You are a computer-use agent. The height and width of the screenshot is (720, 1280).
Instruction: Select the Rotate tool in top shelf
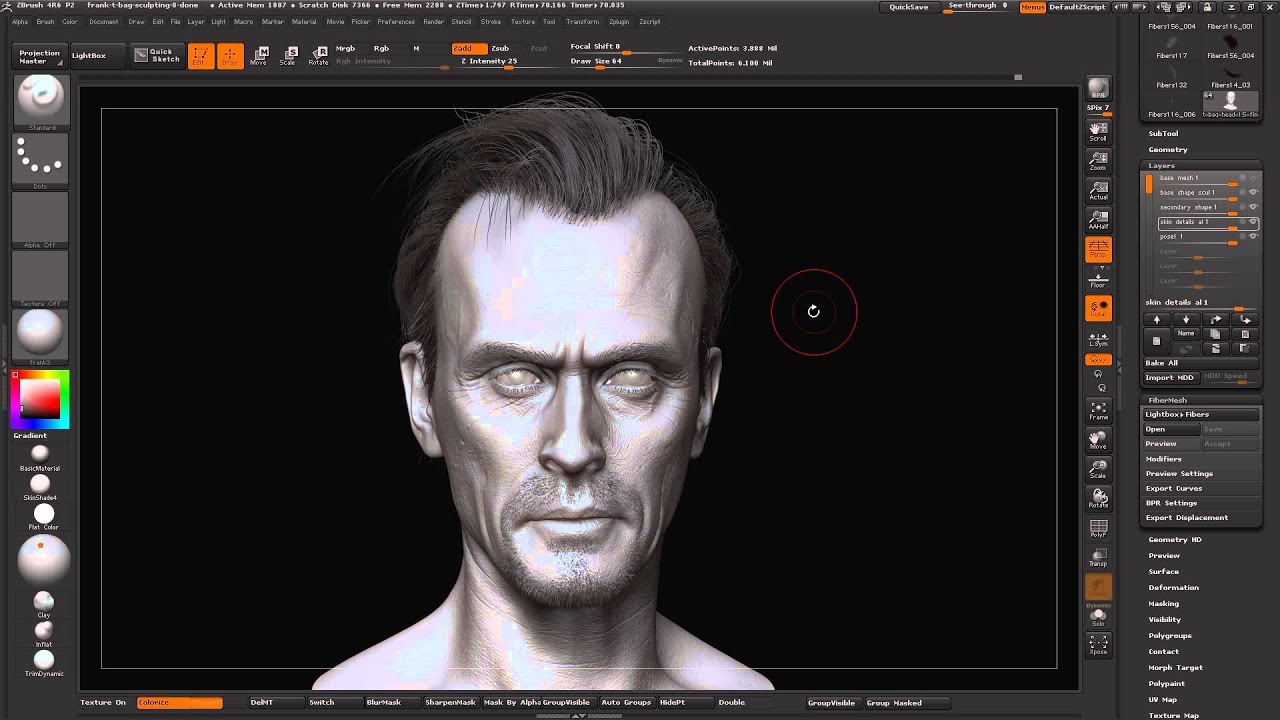318,56
